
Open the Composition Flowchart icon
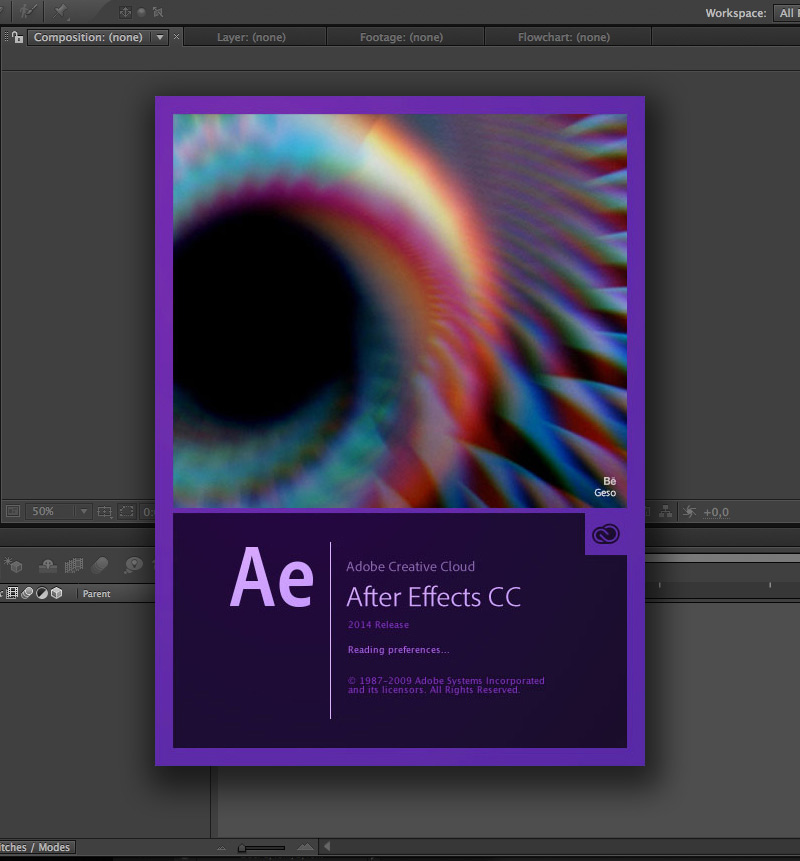(665, 512)
